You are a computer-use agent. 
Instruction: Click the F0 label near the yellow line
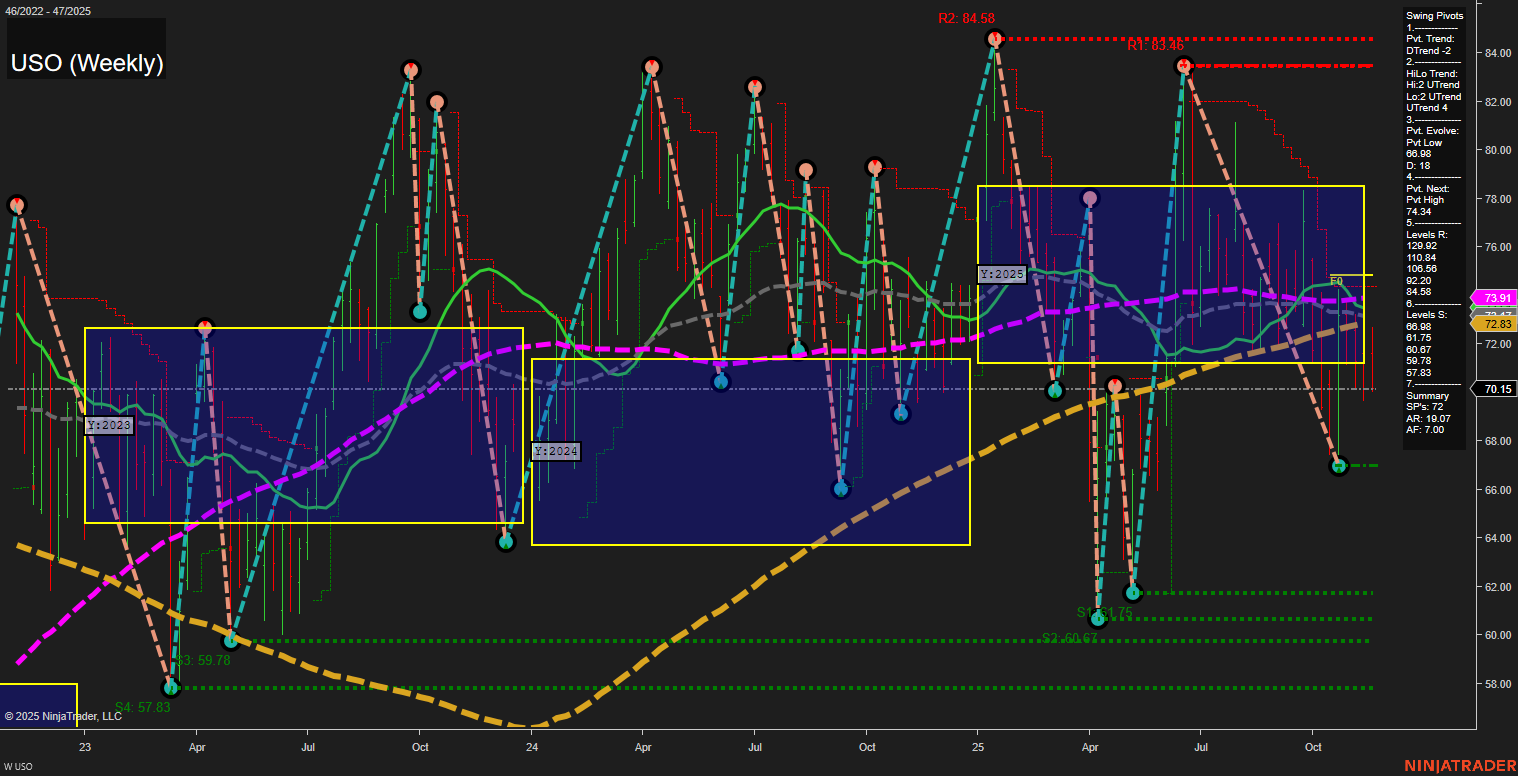pyautogui.click(x=1336, y=281)
